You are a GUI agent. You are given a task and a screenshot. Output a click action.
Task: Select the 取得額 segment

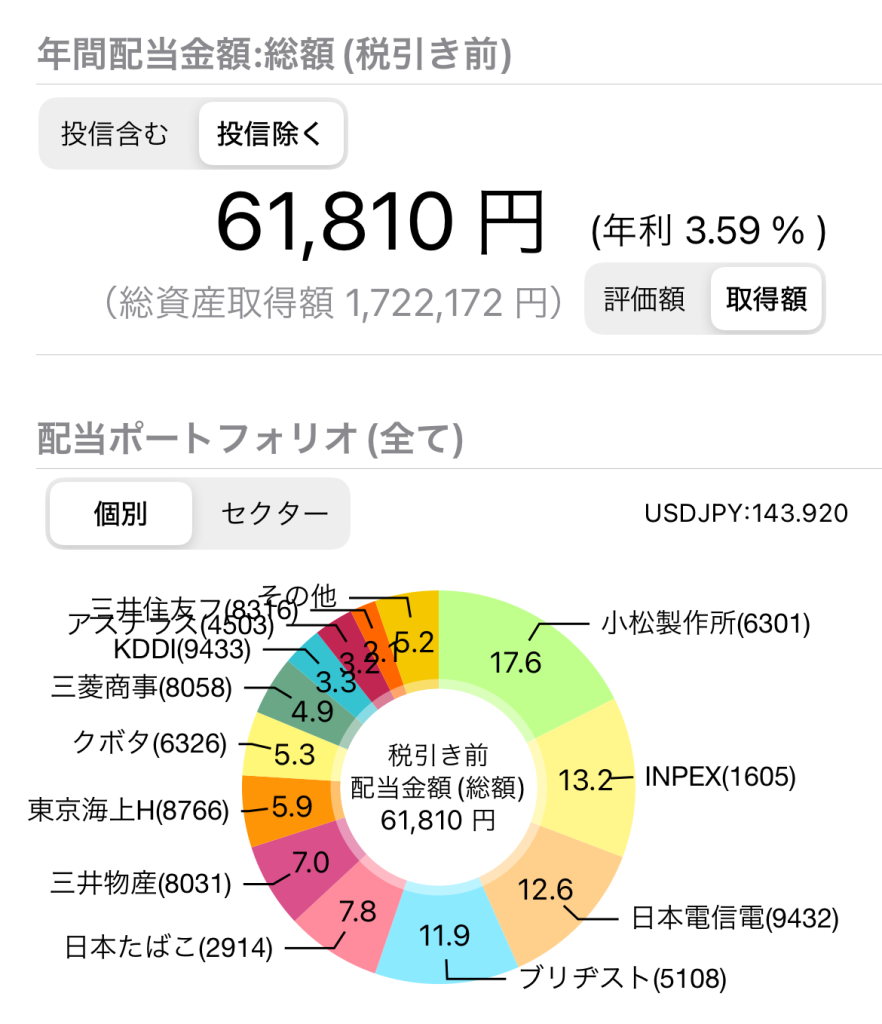click(x=766, y=299)
